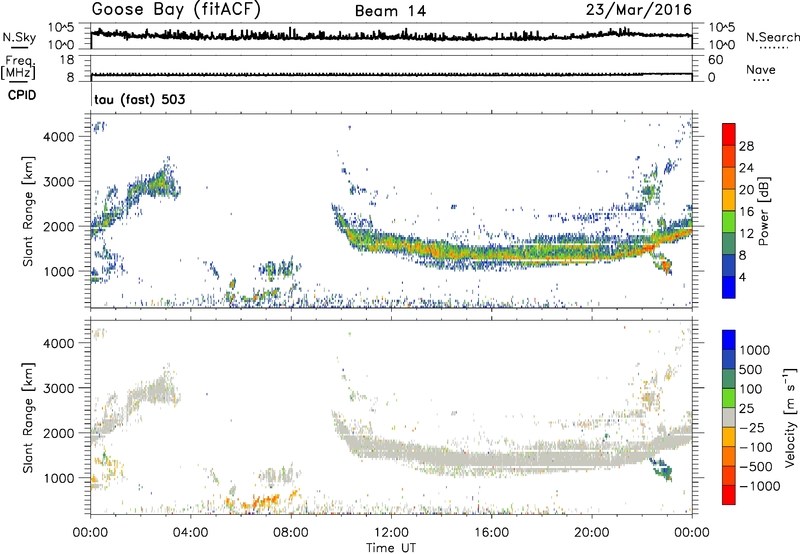The height and width of the screenshot is (554, 800).
Task: Select the "08:00" time tick label
Action: point(291,533)
